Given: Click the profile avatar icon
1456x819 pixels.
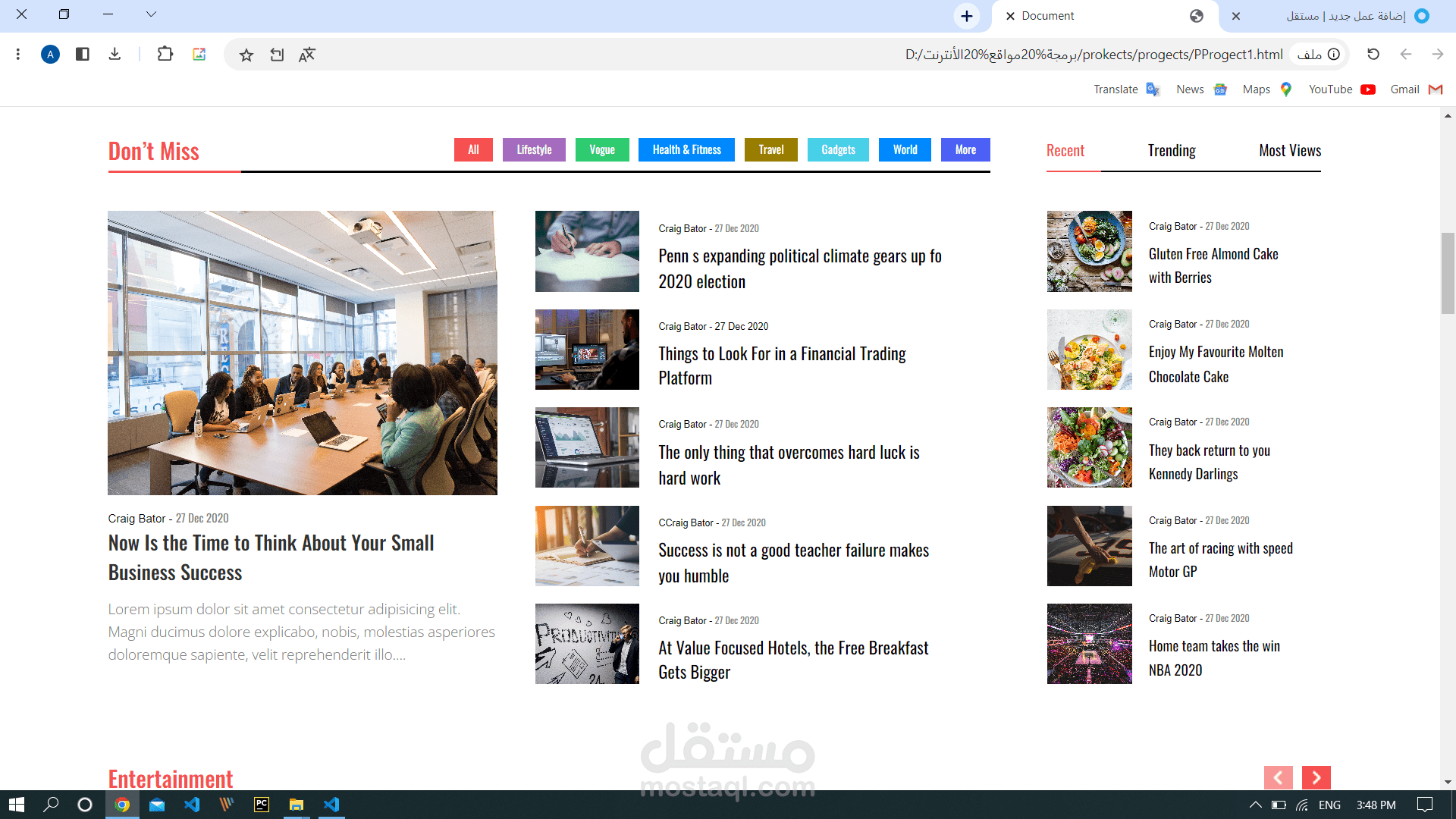Looking at the screenshot, I should [x=50, y=54].
